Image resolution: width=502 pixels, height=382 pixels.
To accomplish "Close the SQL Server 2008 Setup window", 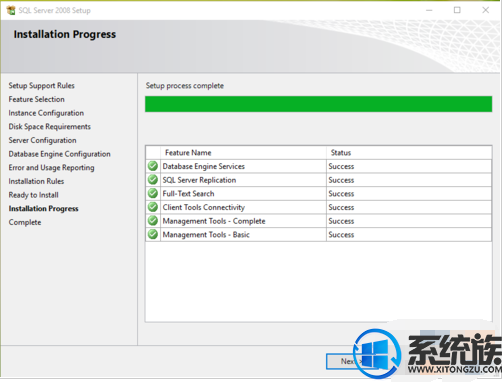I will pos(486,10).
